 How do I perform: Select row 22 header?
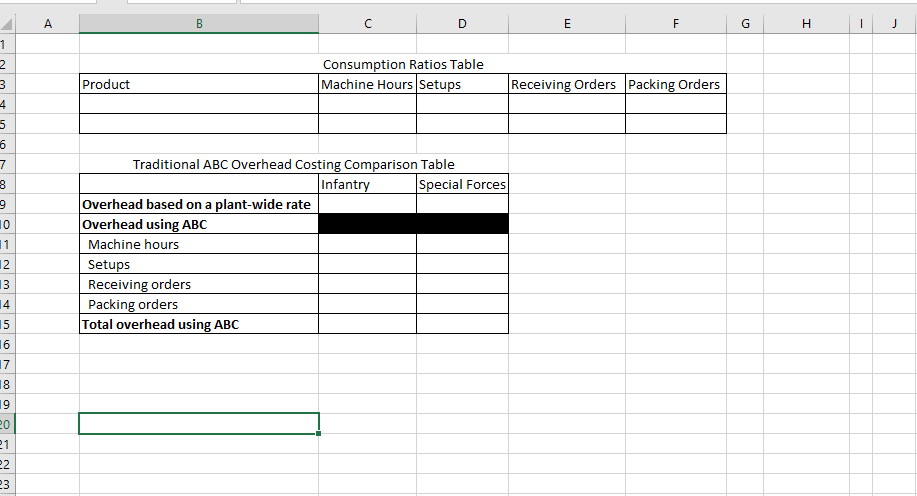pyautogui.click(x=6, y=464)
